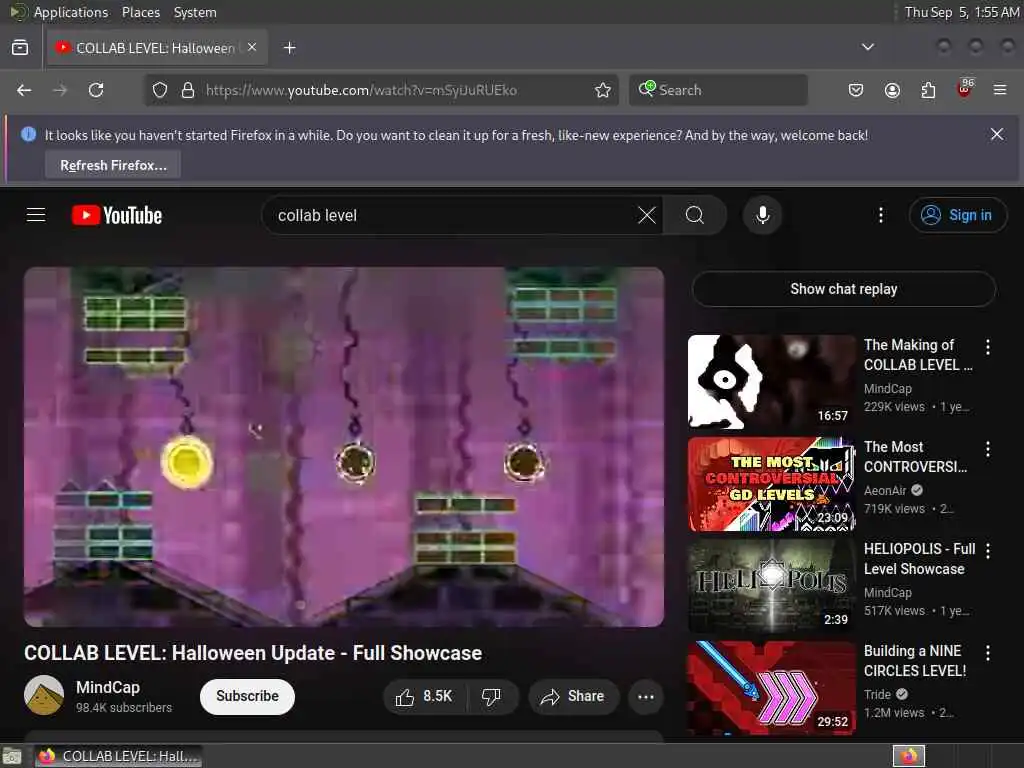Click THE MOST CONTROVERSIAL GD LEVELS thumbnail
1024x768 pixels.
click(772, 484)
